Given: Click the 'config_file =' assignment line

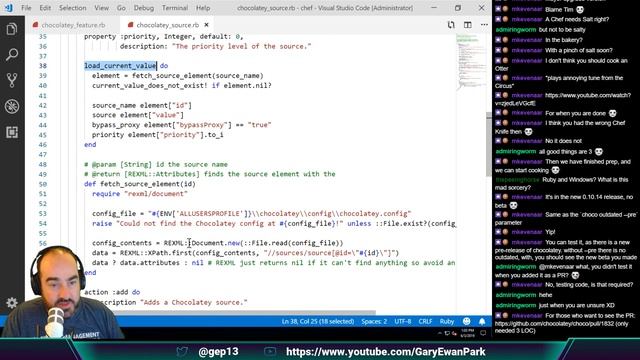Looking at the screenshot, I should click(x=251, y=213).
